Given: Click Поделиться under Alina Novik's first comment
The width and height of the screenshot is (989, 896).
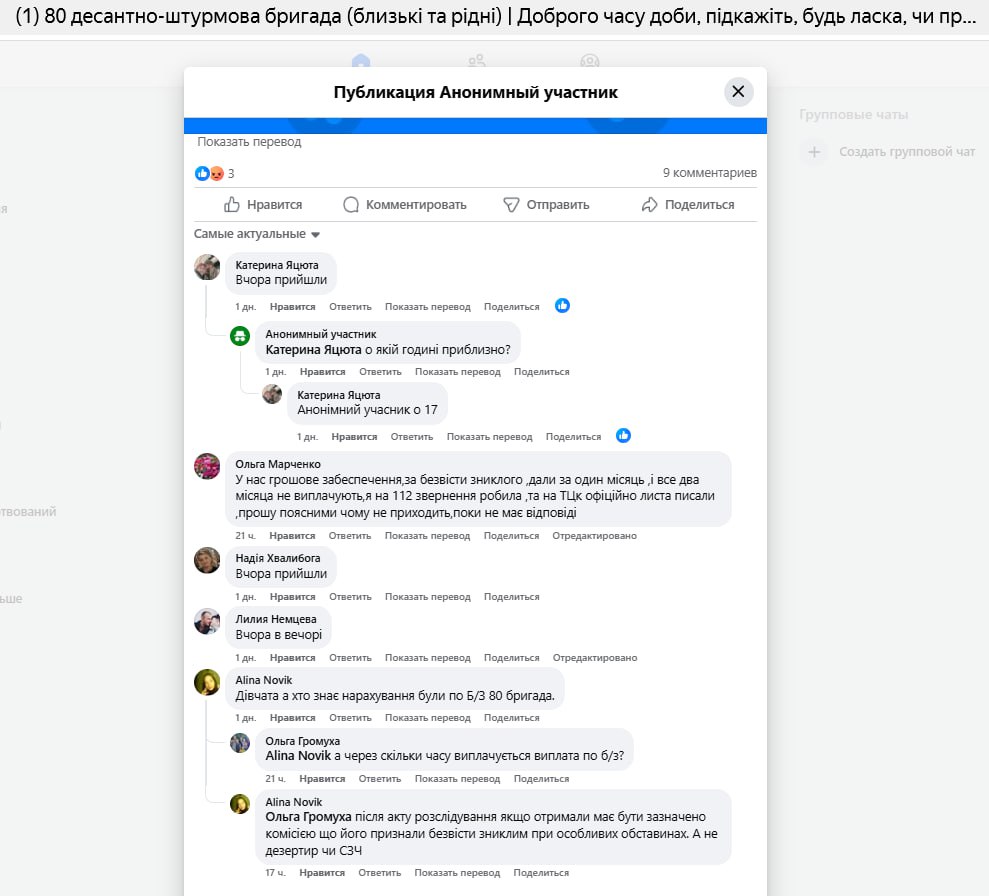Looking at the screenshot, I should point(511,718).
